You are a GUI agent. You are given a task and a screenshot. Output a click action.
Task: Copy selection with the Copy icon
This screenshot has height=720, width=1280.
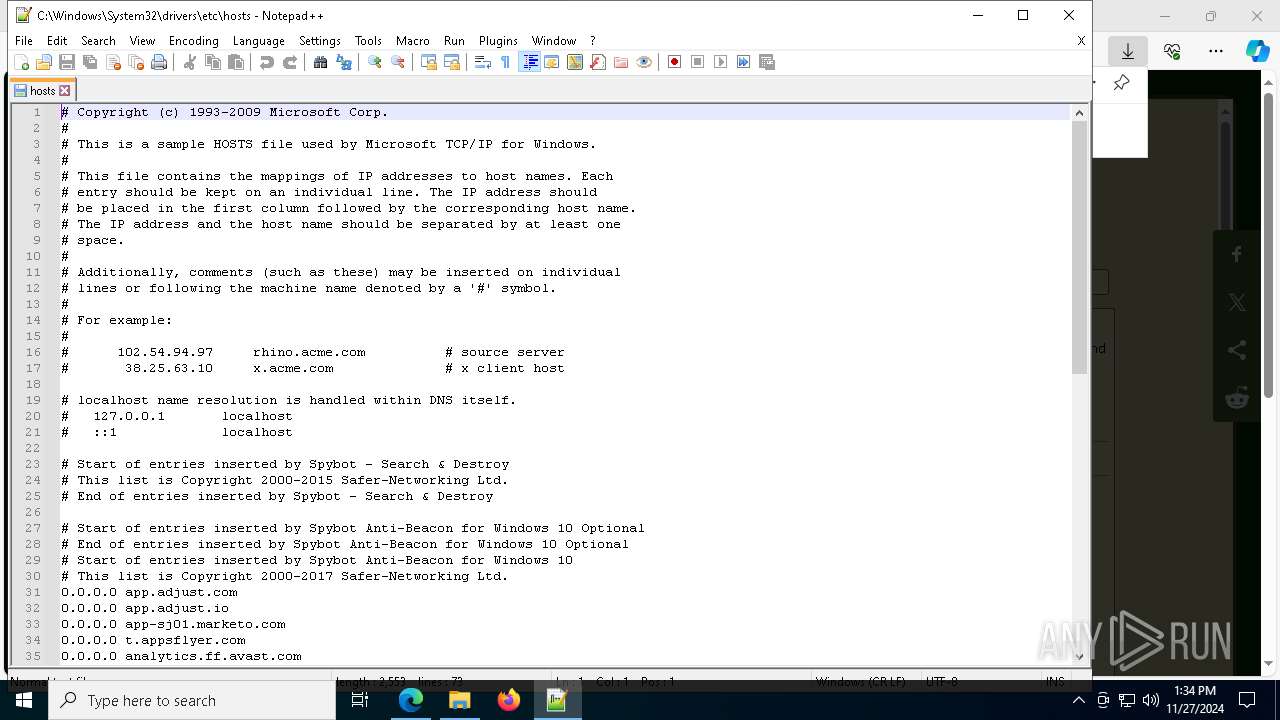(213, 62)
